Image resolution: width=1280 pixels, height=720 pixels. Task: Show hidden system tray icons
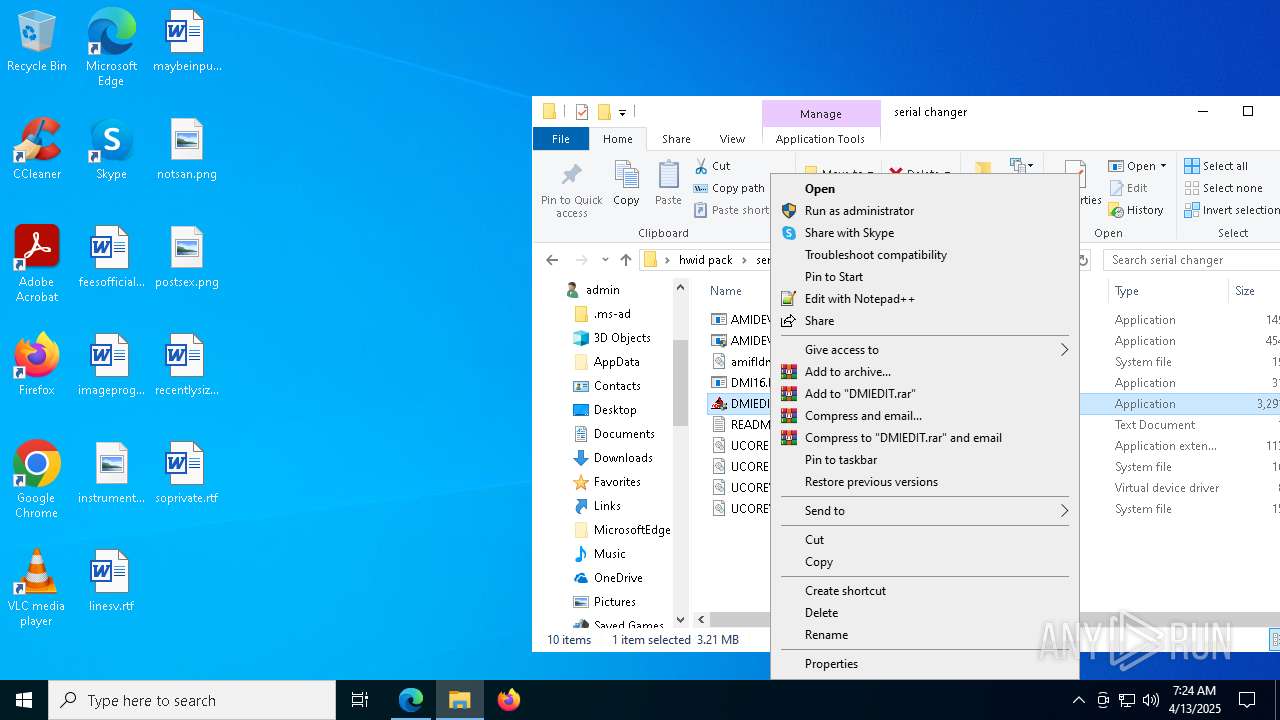(1078, 700)
